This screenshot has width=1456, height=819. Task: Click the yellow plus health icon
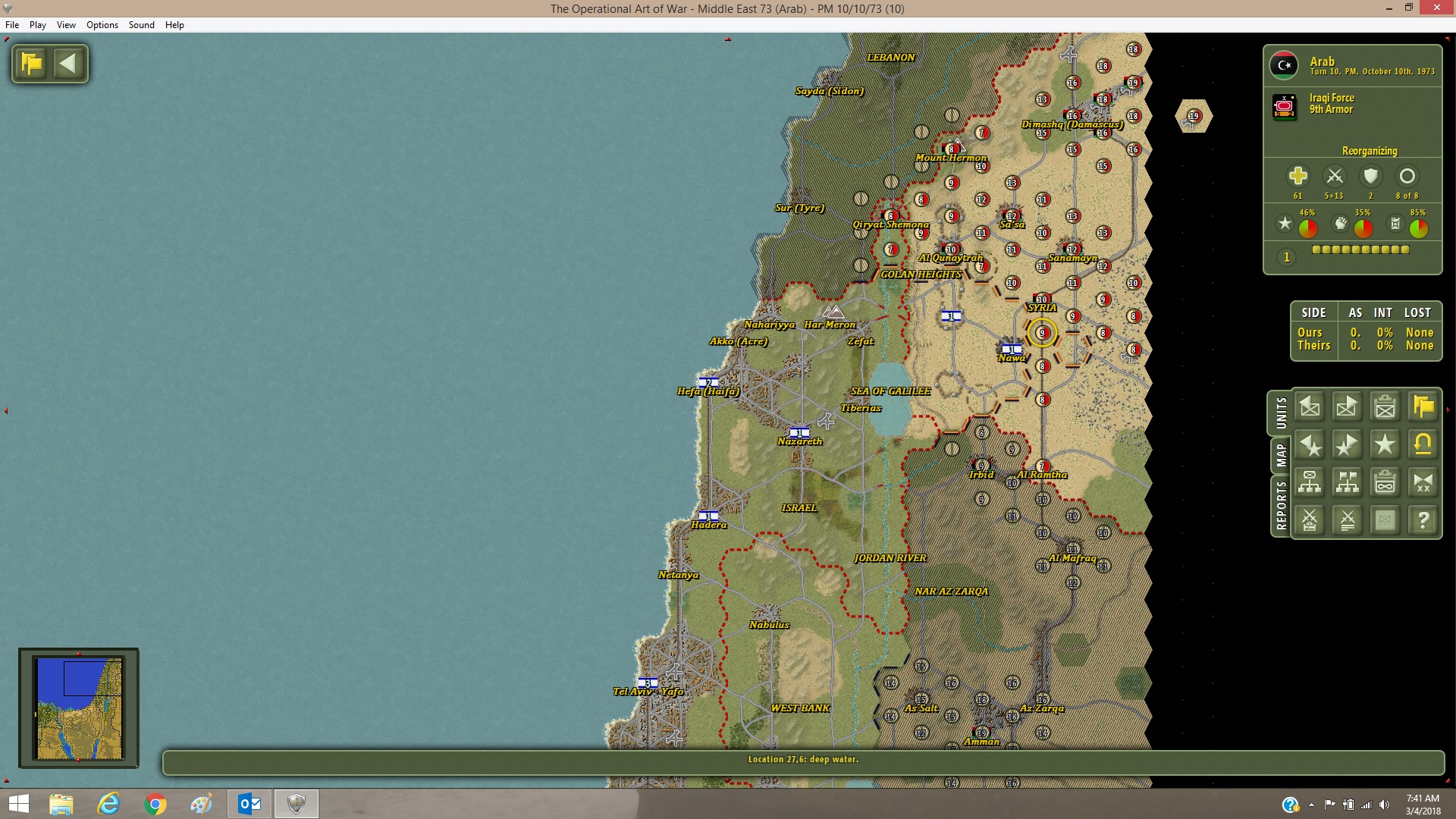1298,176
